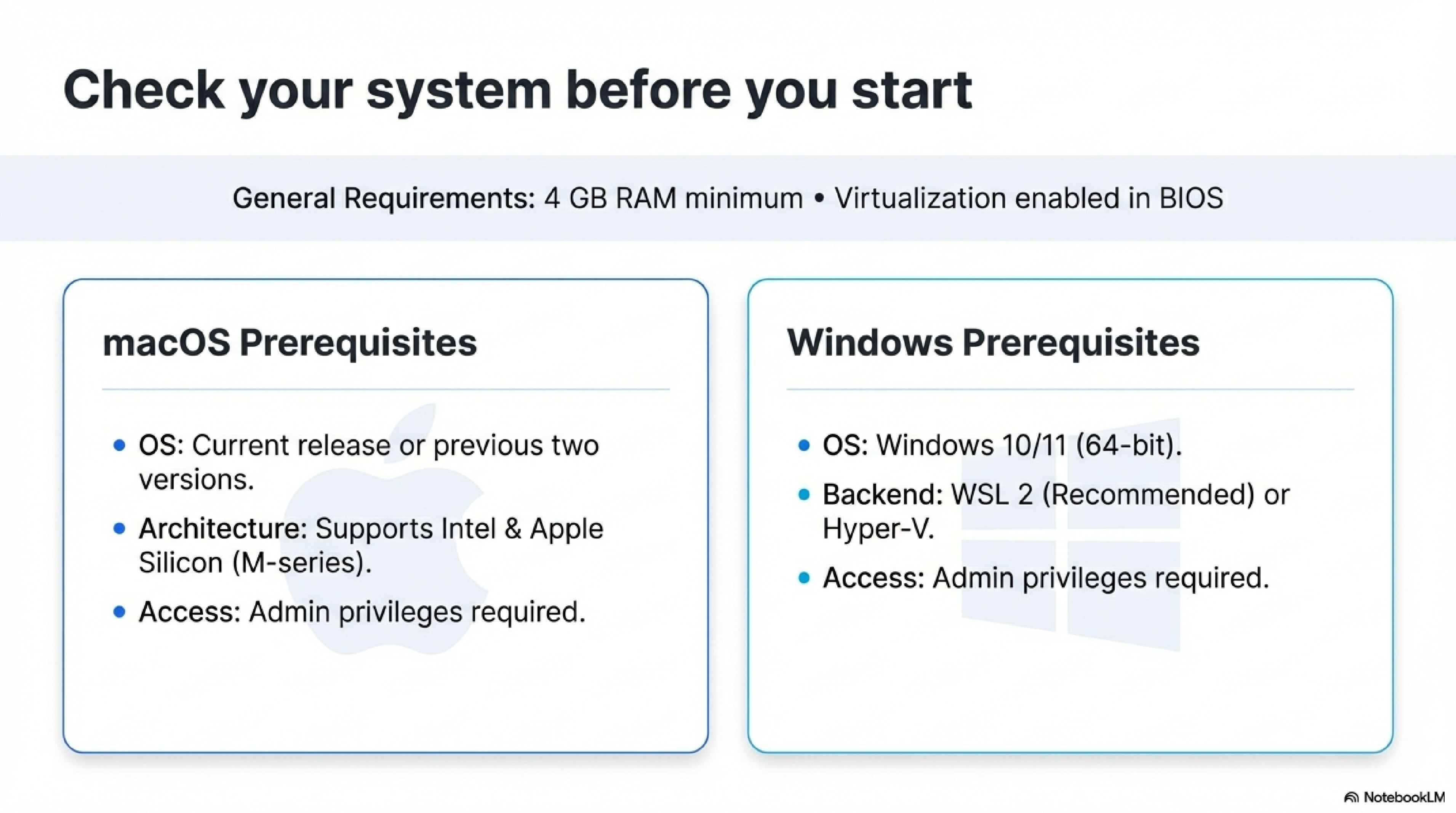
Task: Click the bullet beside macOS OS requirement
Action: coord(119,446)
